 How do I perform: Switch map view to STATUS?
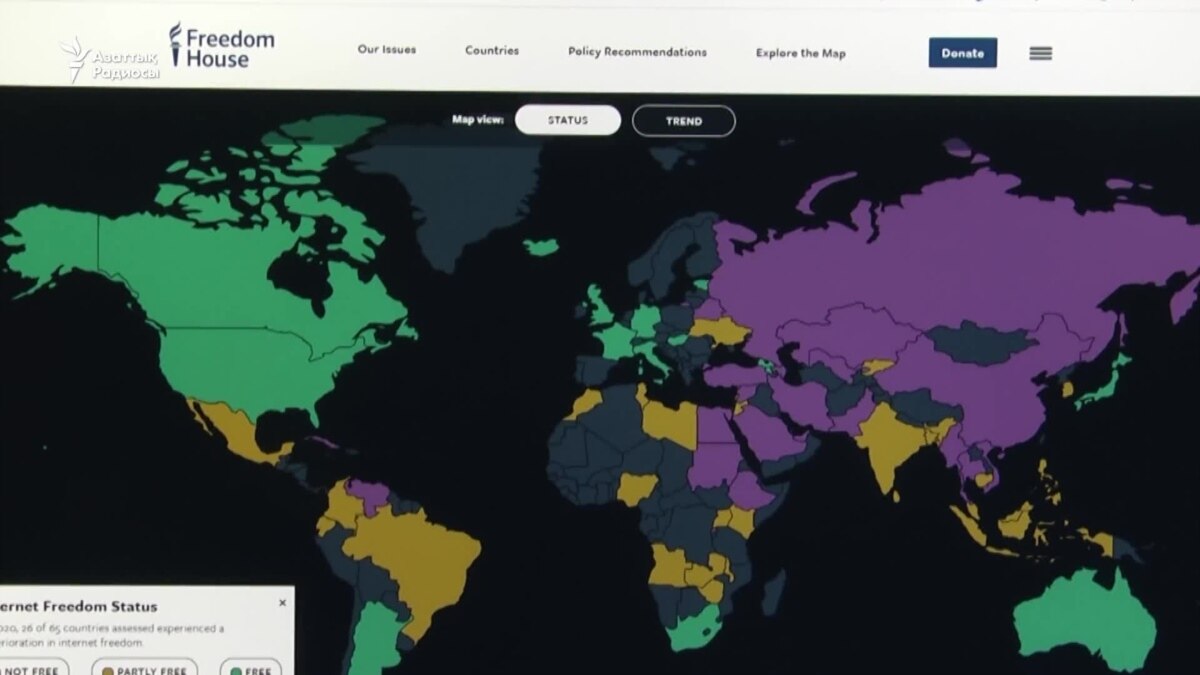(567, 121)
